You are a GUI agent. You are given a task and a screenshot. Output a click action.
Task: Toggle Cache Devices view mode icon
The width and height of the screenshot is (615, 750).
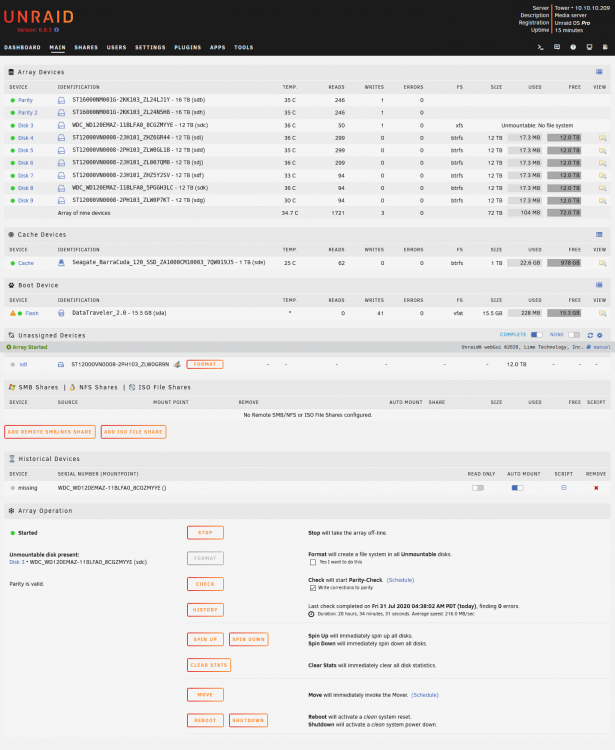[599, 234]
